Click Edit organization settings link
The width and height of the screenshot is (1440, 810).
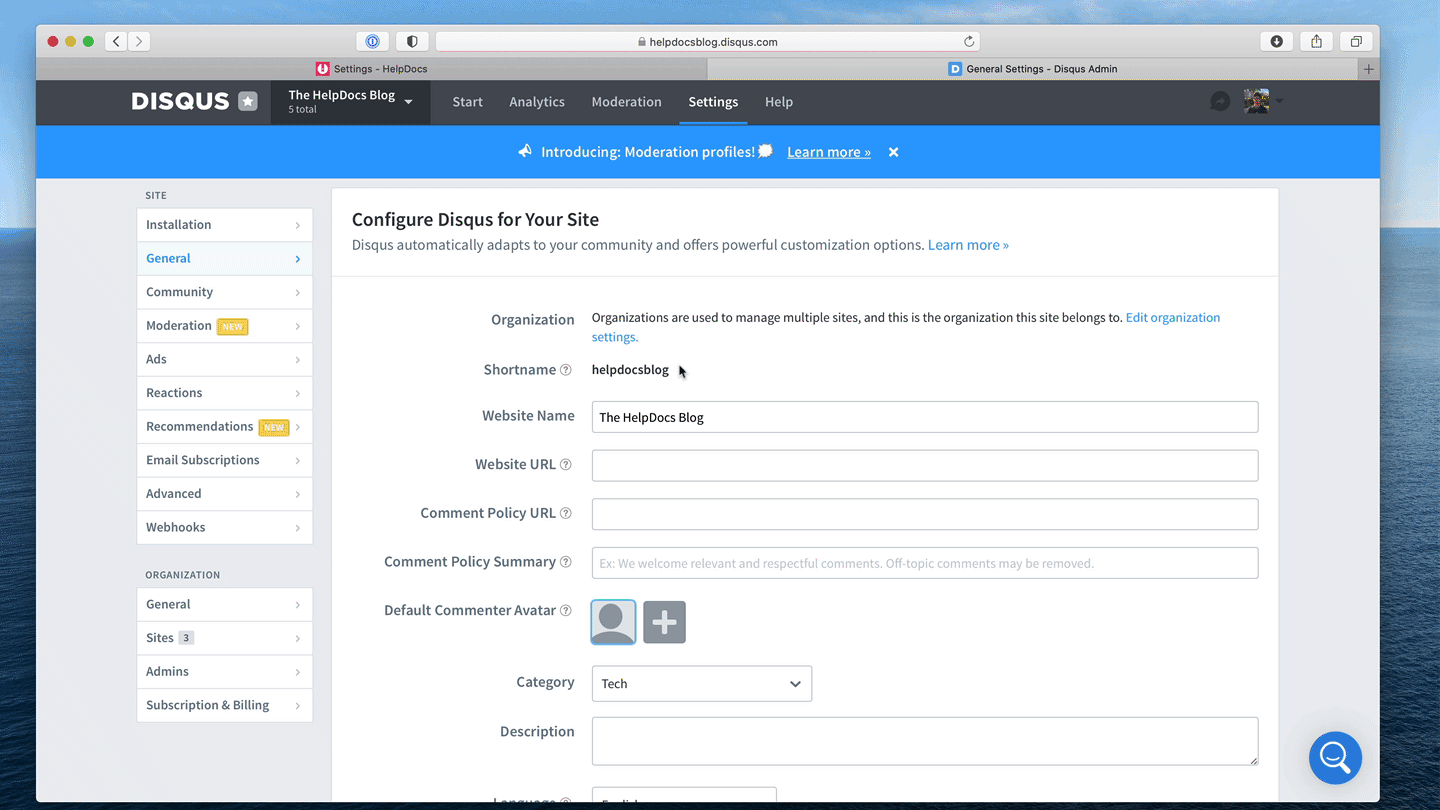[x=906, y=327]
